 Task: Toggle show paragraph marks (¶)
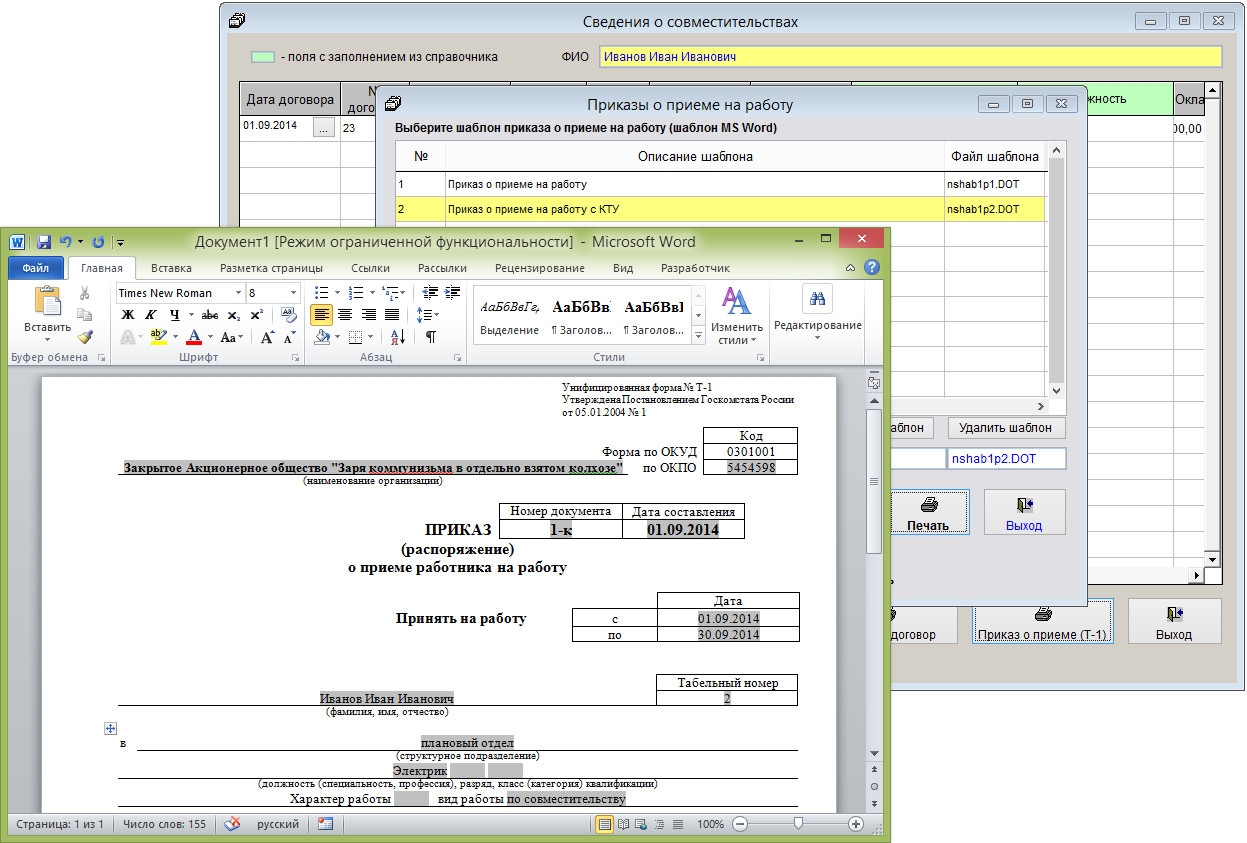(430, 337)
